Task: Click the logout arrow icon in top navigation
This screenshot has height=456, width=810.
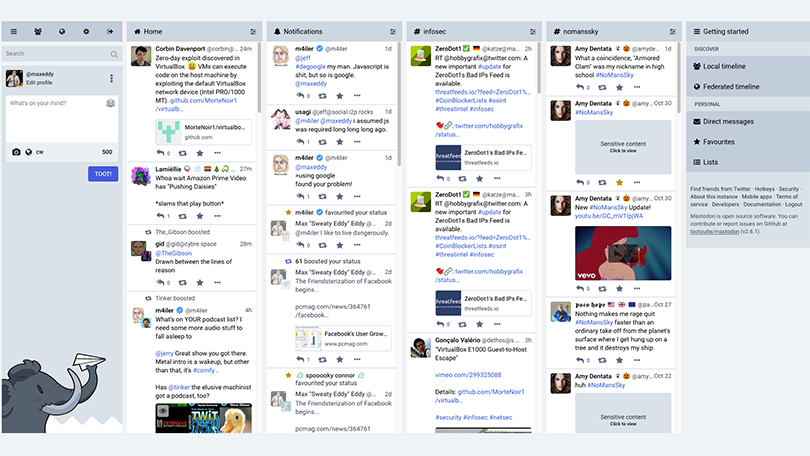Action: (110, 32)
